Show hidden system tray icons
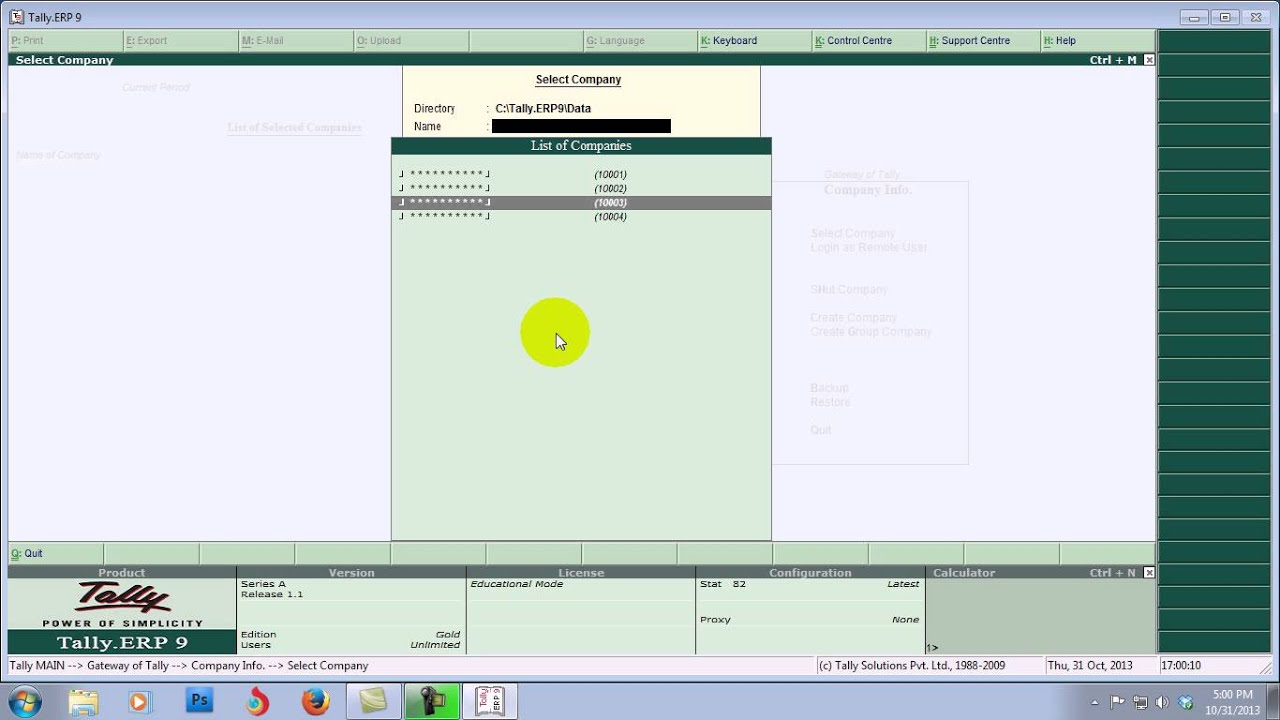1280x720 pixels. 1095,702
